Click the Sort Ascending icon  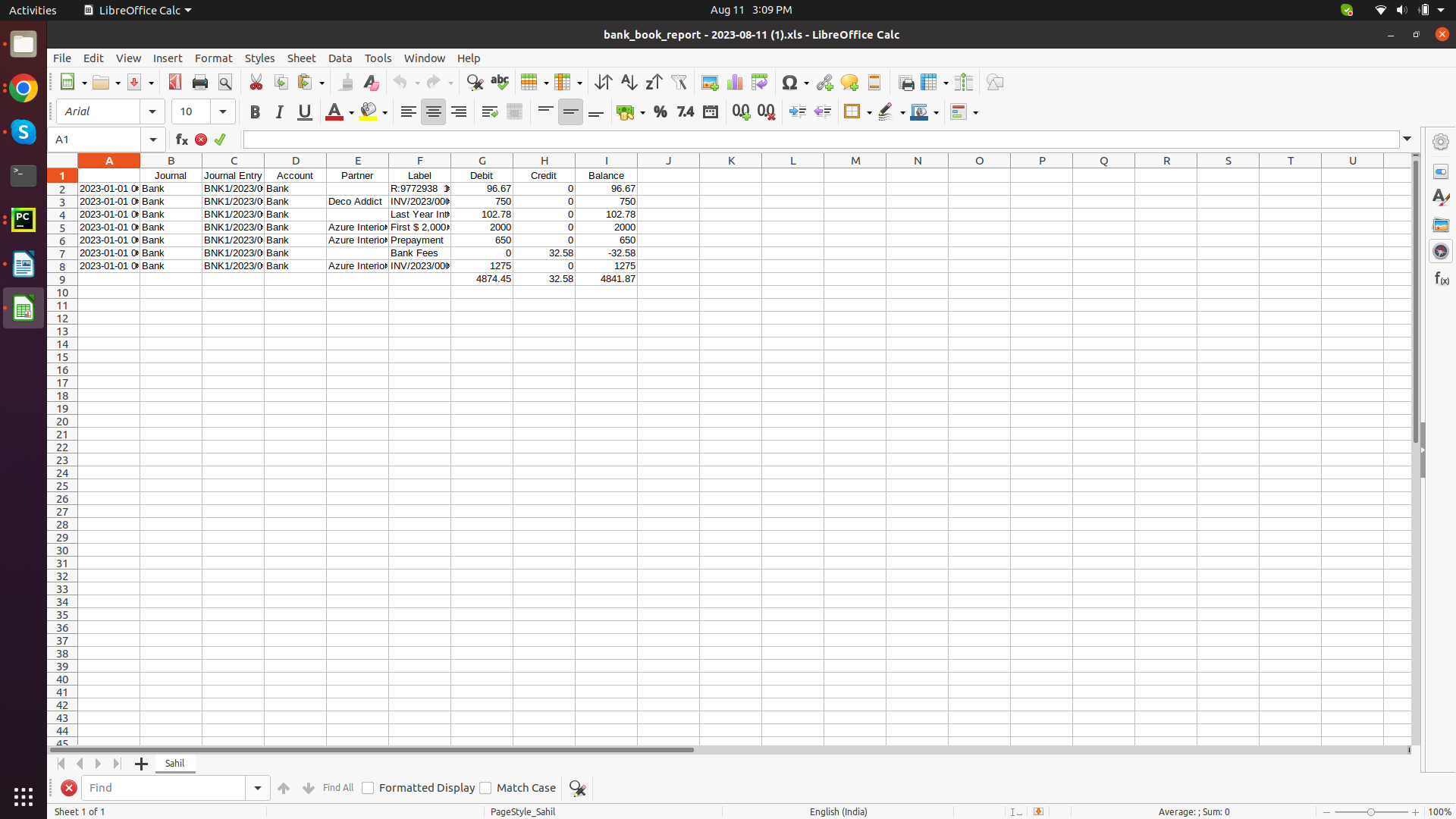coord(629,83)
